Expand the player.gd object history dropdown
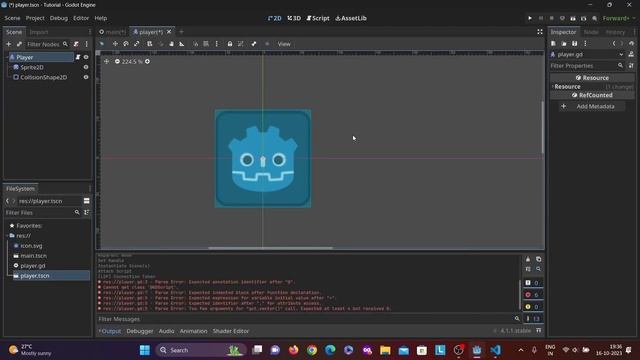The image size is (640, 360). point(621,54)
